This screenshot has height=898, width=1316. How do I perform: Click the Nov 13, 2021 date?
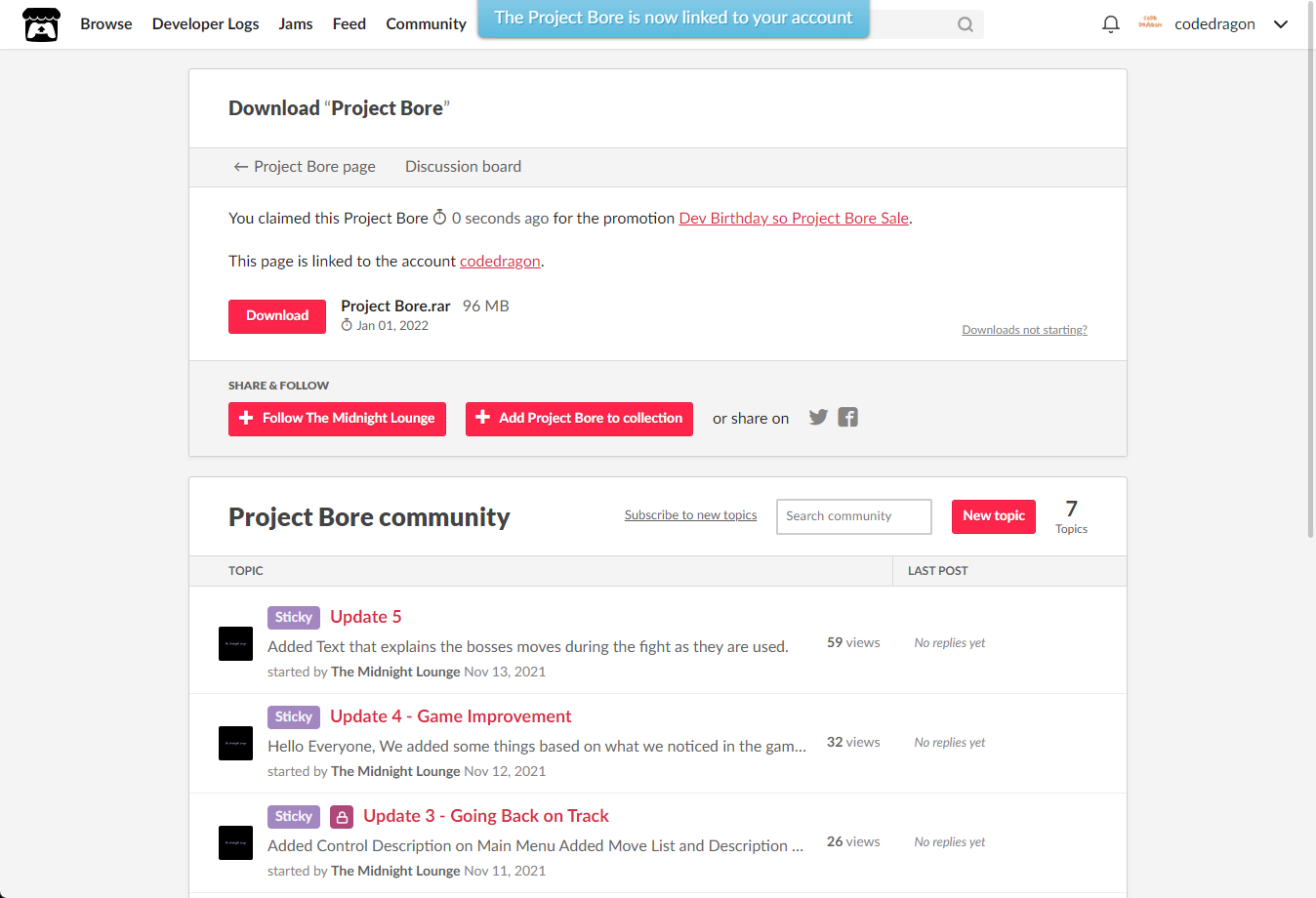pos(505,672)
